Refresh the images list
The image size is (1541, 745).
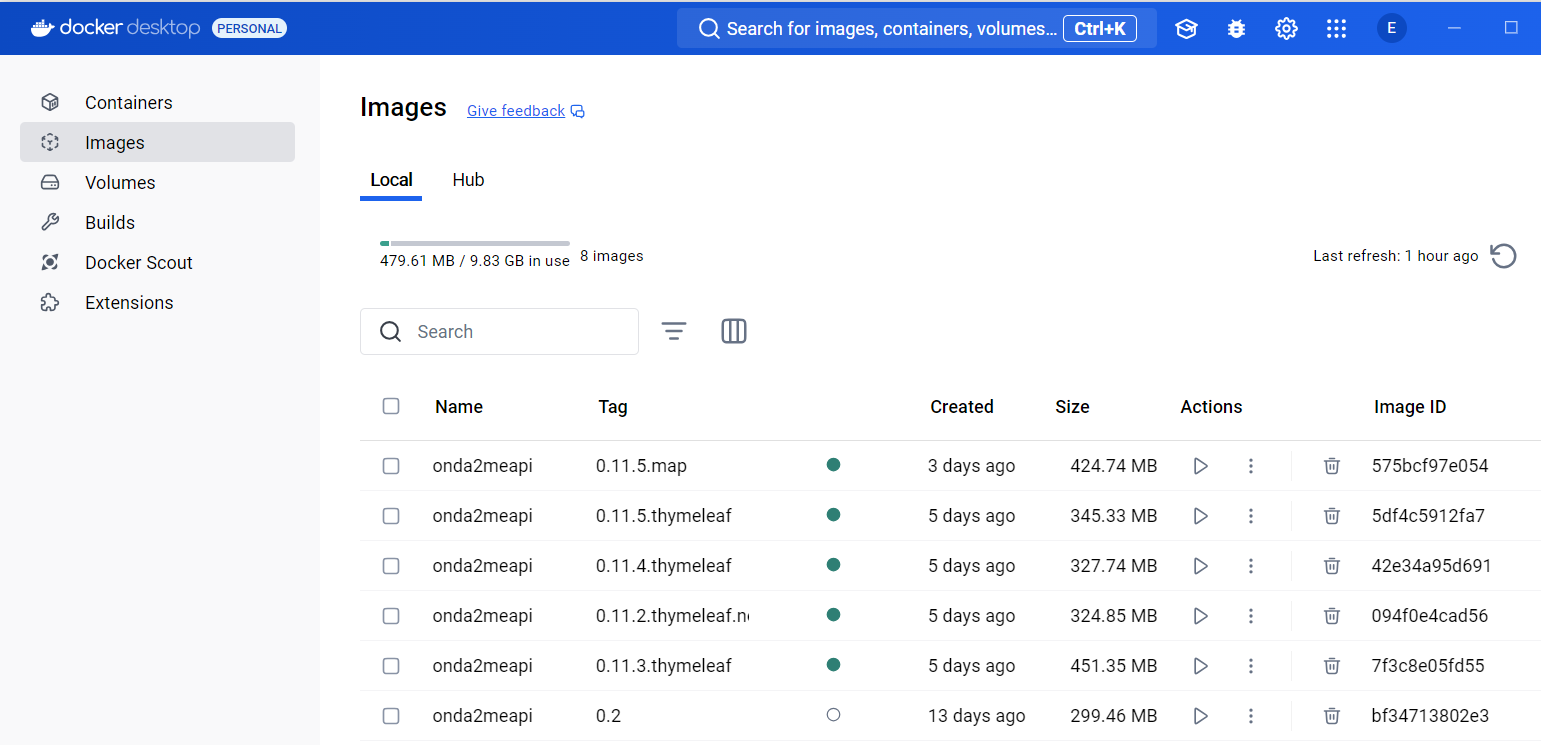pos(1503,256)
